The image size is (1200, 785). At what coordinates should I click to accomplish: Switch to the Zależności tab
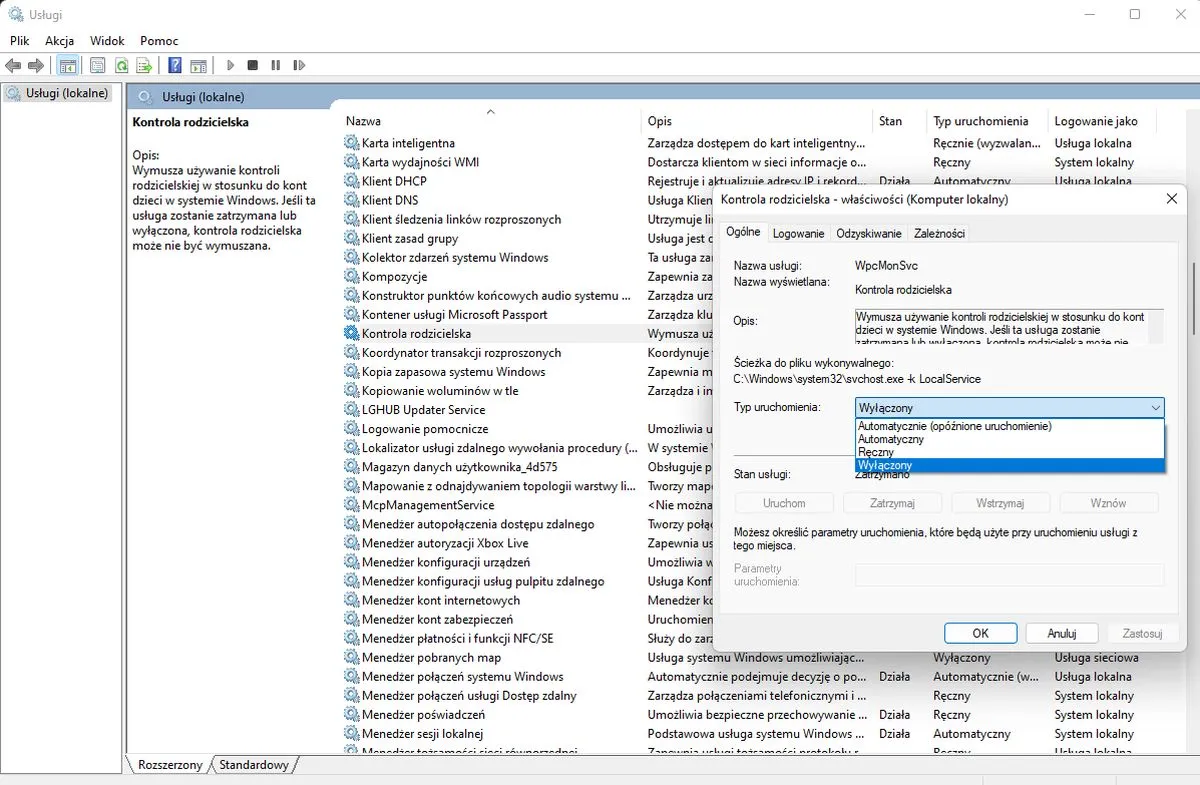click(938, 233)
